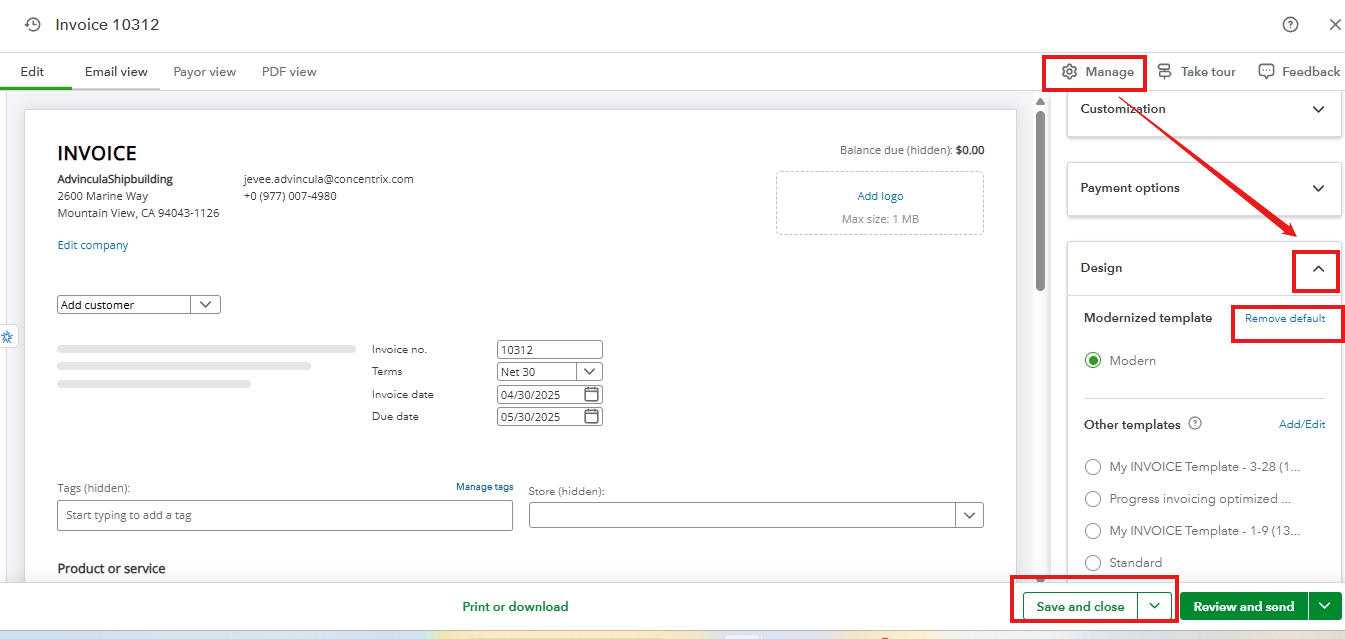Collapse the Design section chevron

[x=1318, y=268]
